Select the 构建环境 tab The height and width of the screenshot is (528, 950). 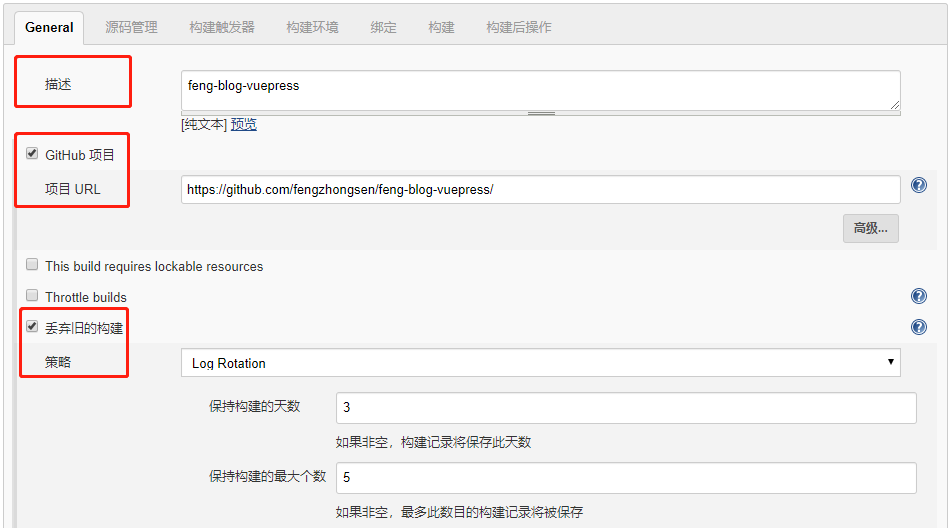(312, 27)
